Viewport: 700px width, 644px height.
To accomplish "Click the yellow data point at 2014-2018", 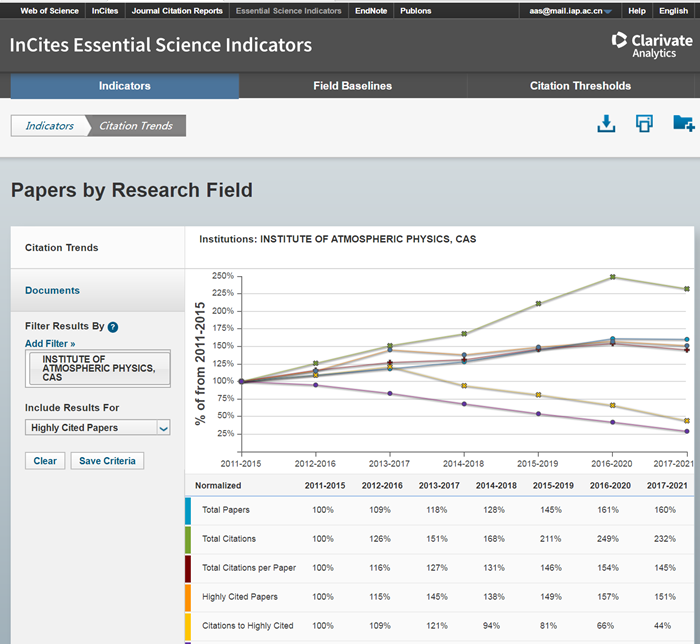I will 464,386.
